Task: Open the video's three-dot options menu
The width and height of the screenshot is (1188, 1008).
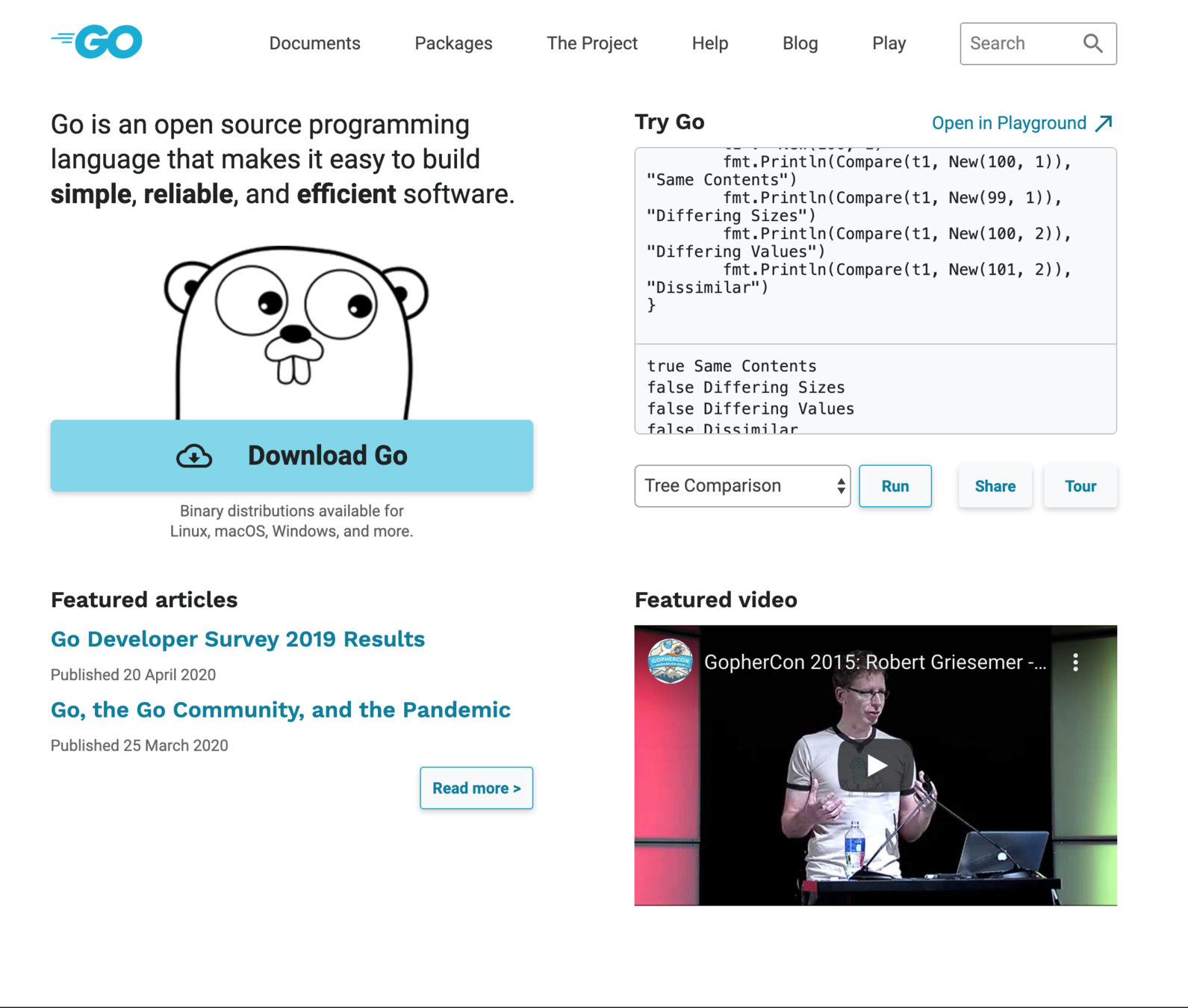Action: pyautogui.click(x=1075, y=662)
